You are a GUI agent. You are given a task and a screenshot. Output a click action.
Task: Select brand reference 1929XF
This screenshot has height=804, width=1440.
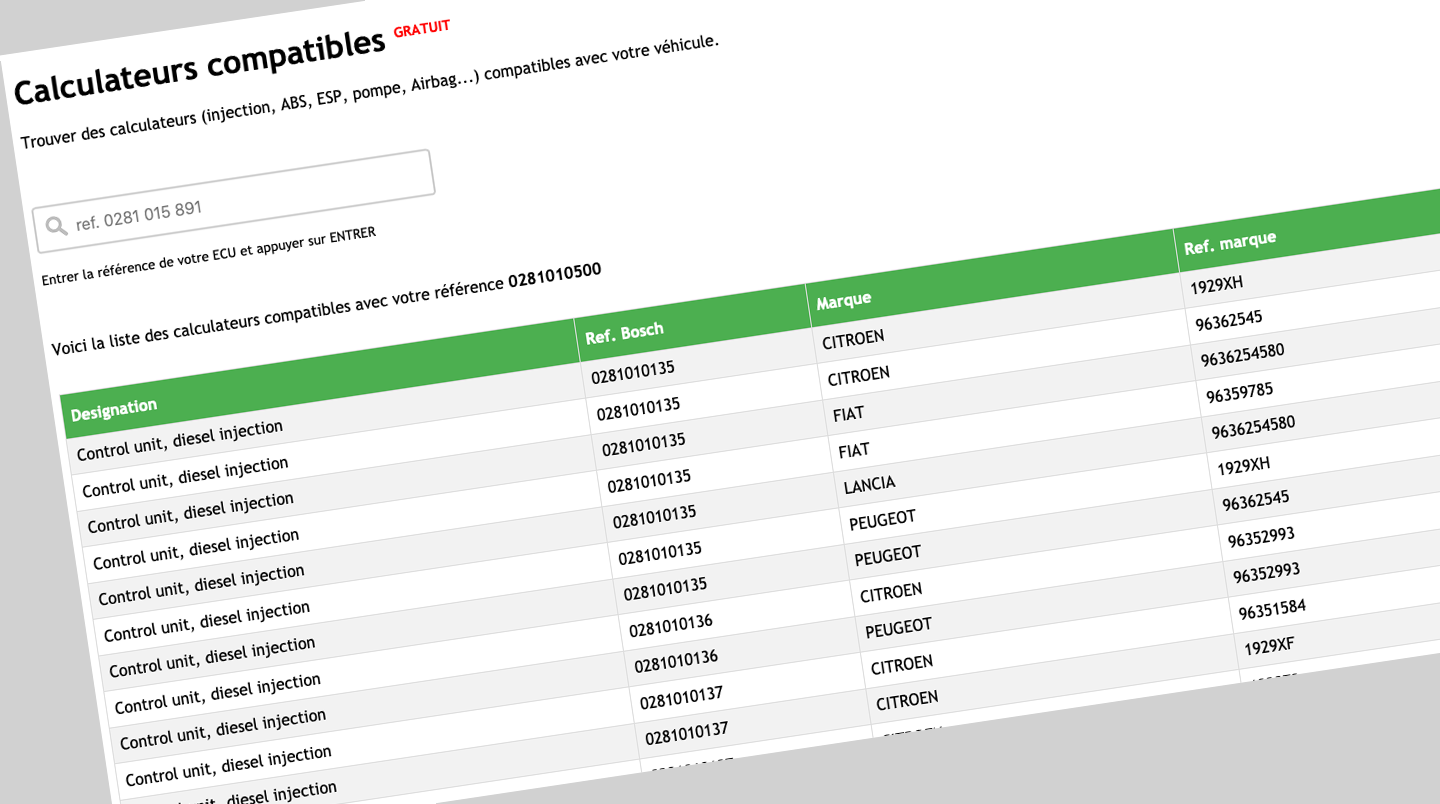[1269, 647]
